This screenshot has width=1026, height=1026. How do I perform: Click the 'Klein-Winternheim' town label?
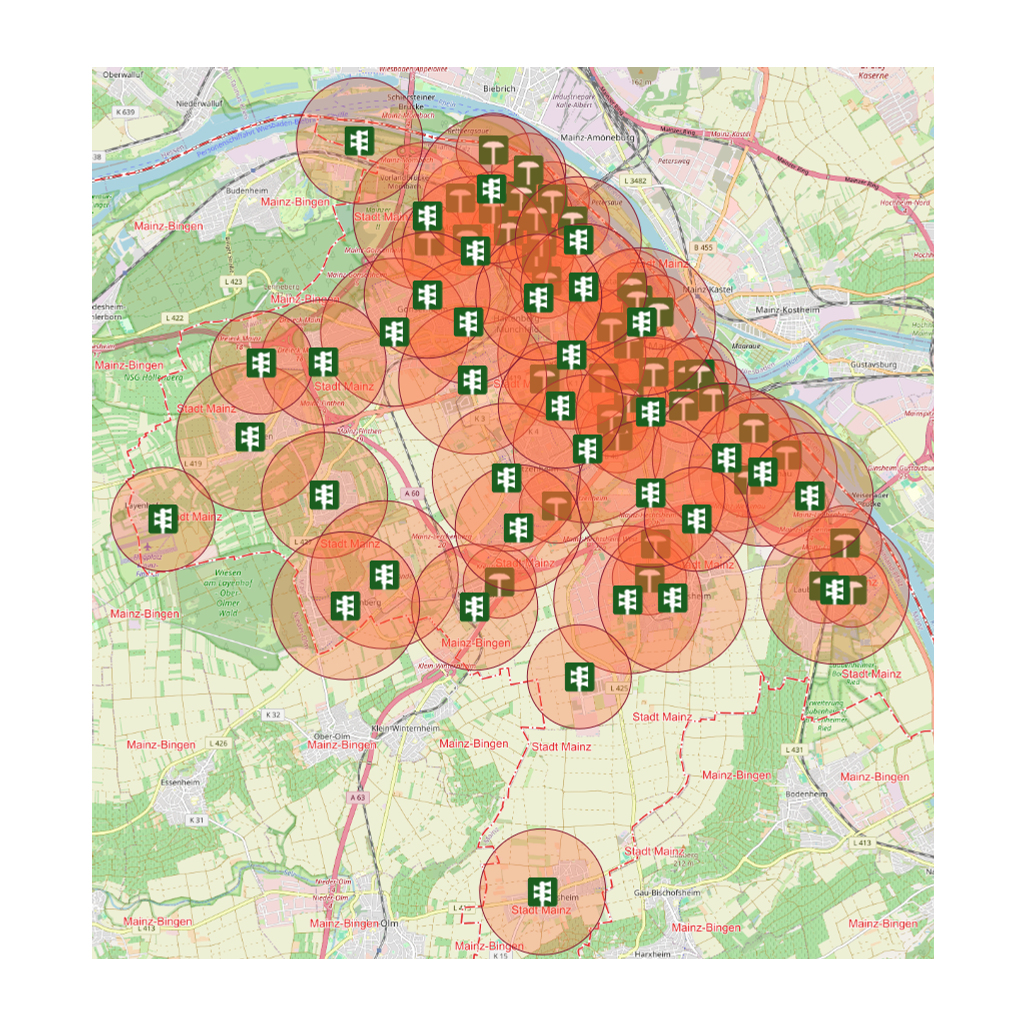pos(406,728)
